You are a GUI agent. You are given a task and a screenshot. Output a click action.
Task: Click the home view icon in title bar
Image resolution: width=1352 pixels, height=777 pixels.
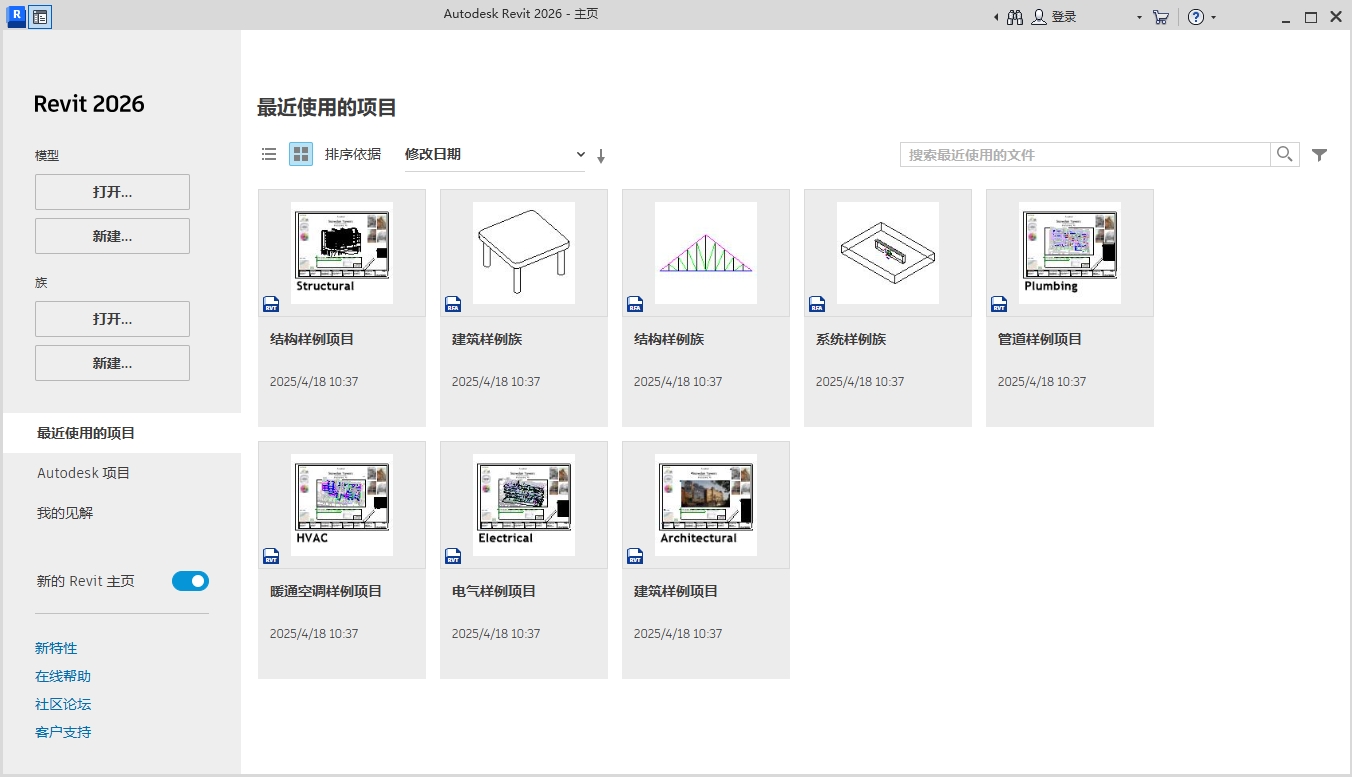tap(40, 16)
